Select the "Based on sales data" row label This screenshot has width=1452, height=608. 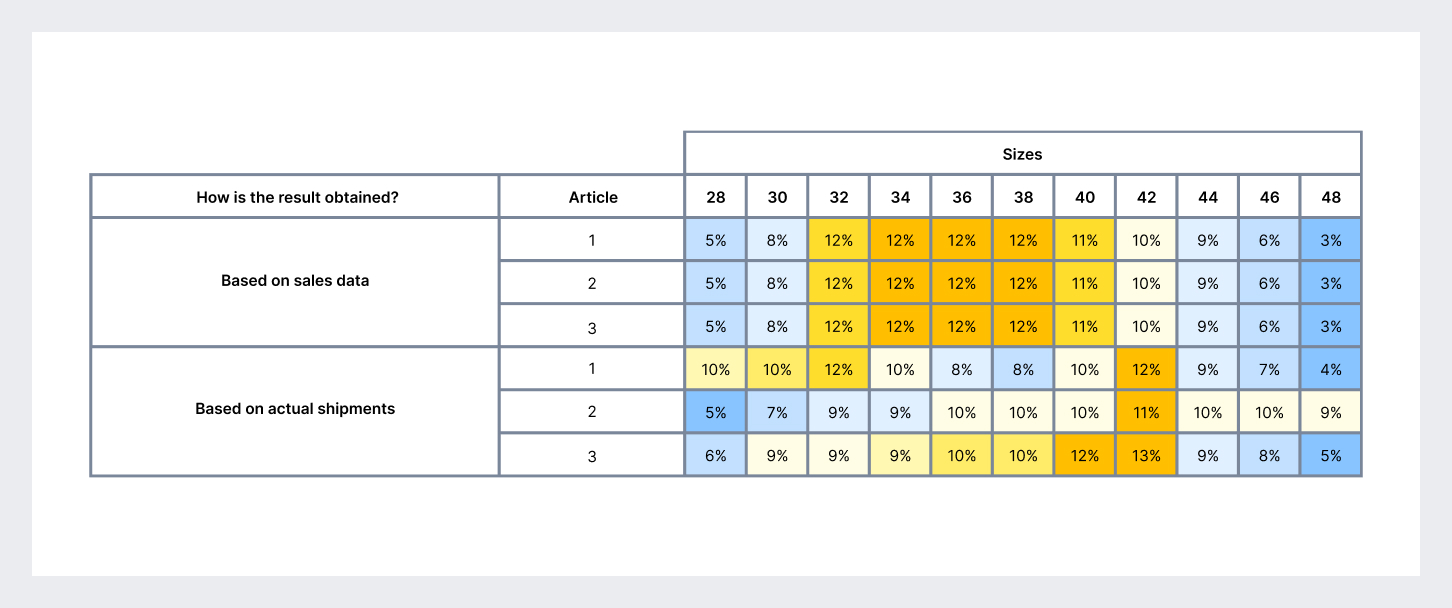pos(295,281)
